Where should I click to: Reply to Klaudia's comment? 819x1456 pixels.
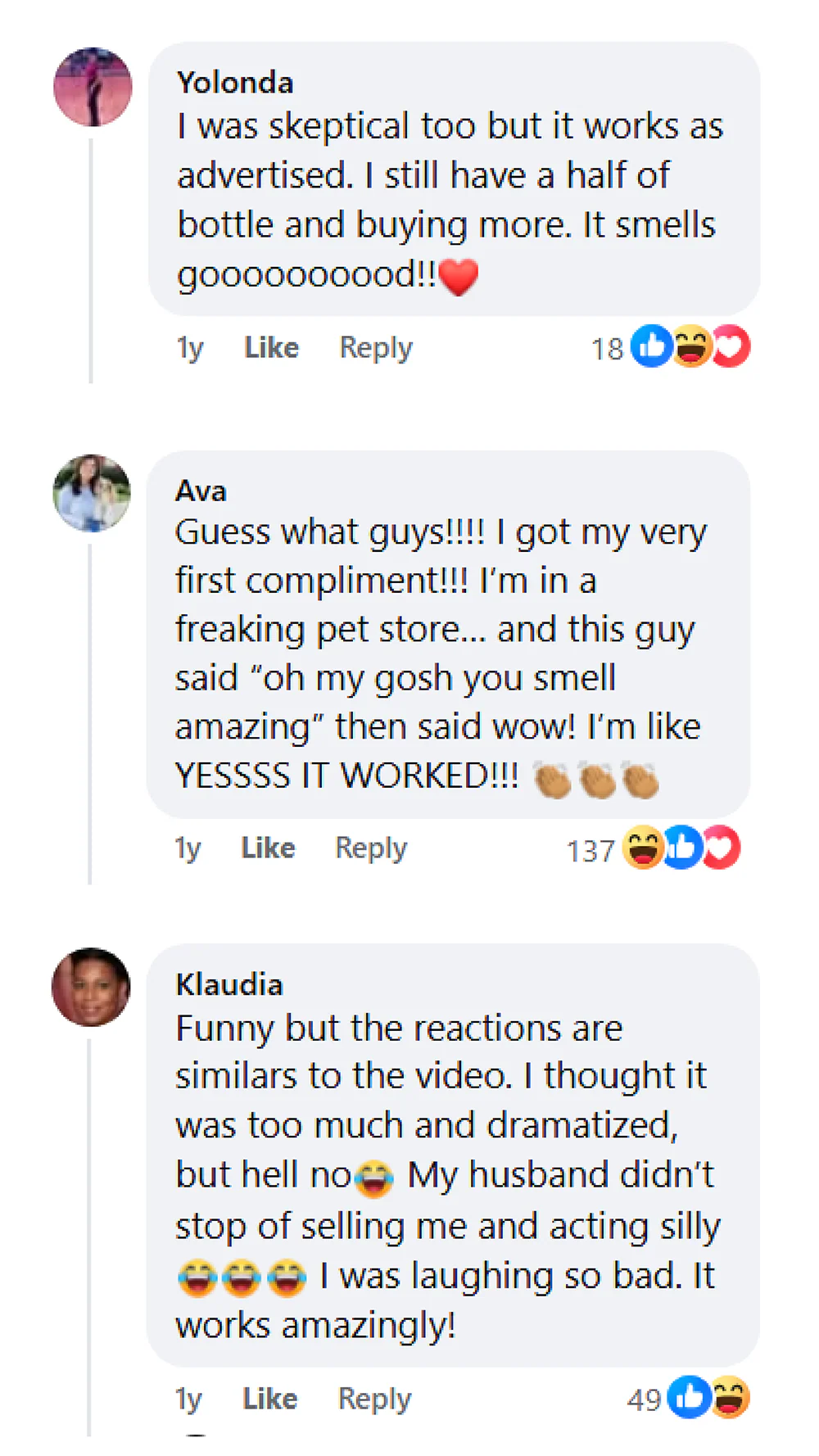[374, 1399]
